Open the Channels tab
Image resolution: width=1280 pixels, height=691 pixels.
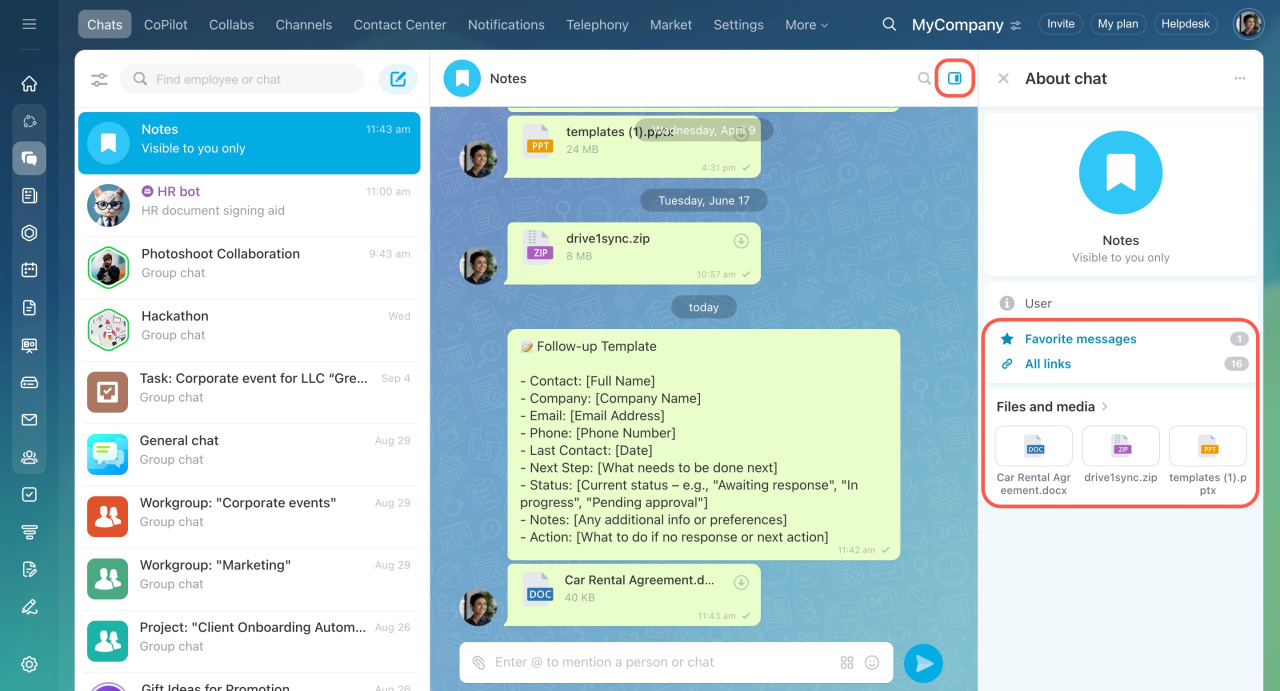coord(304,25)
